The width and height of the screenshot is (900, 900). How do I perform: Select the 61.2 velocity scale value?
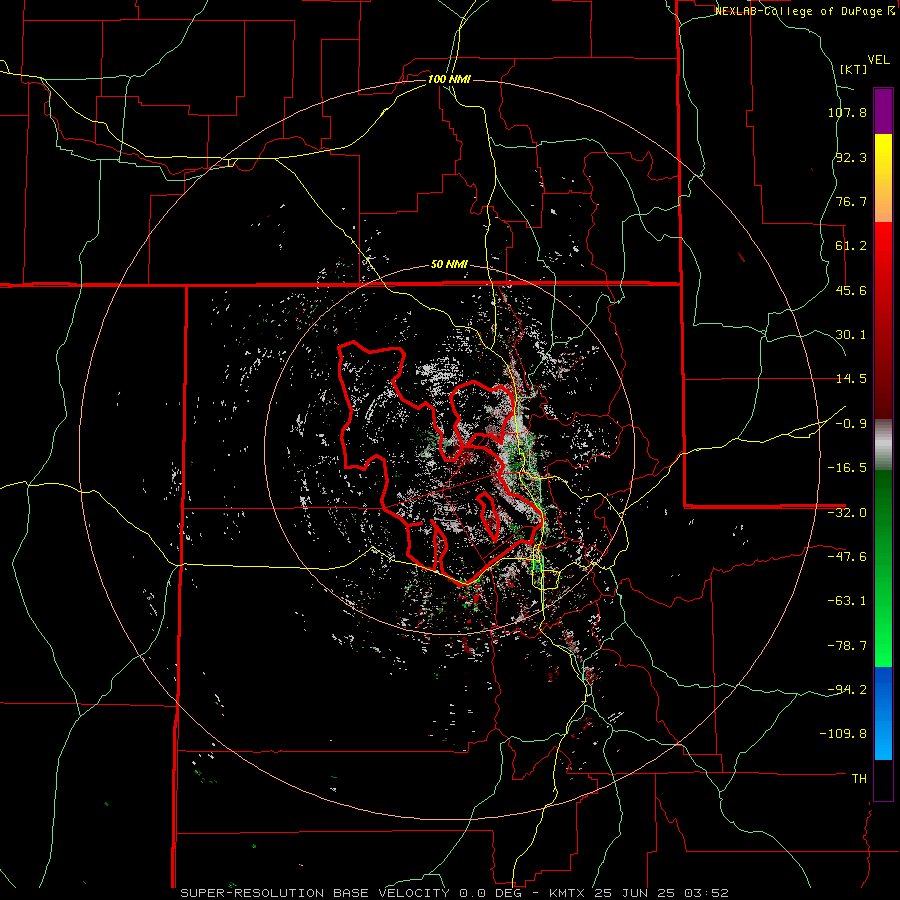(x=851, y=246)
